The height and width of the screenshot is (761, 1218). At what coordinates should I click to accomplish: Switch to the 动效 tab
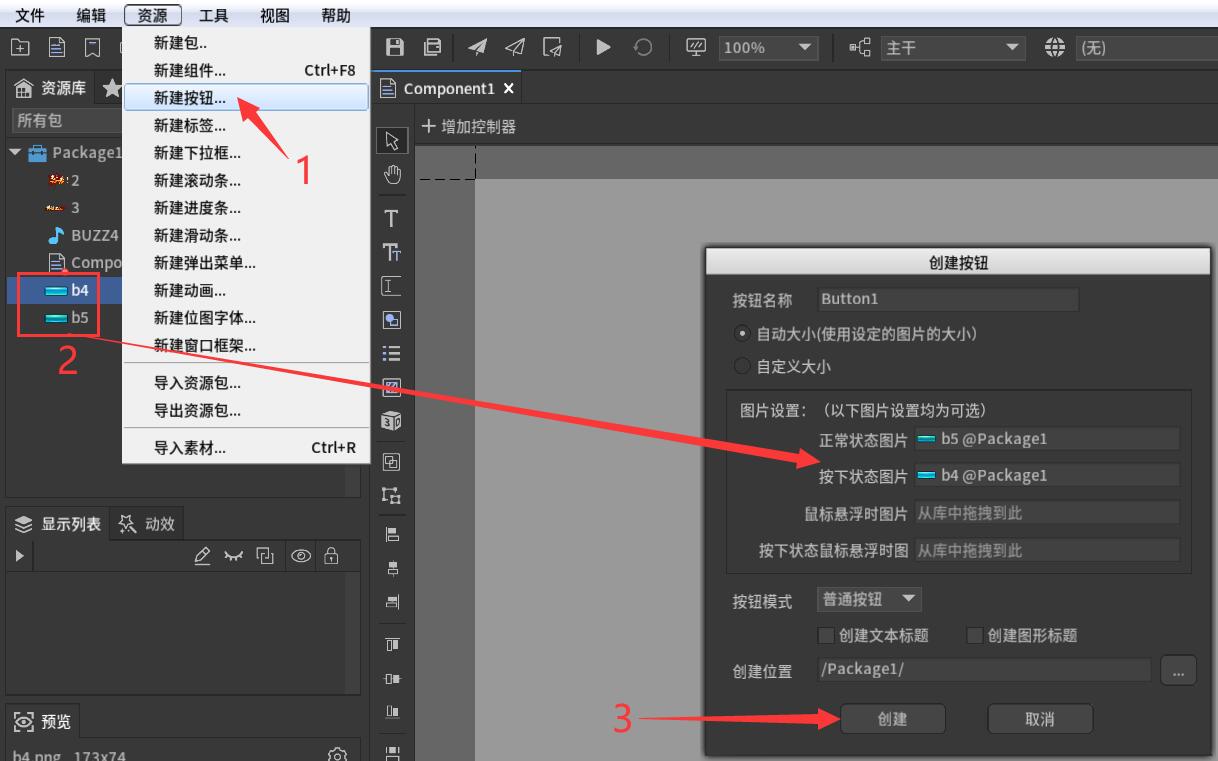147,523
